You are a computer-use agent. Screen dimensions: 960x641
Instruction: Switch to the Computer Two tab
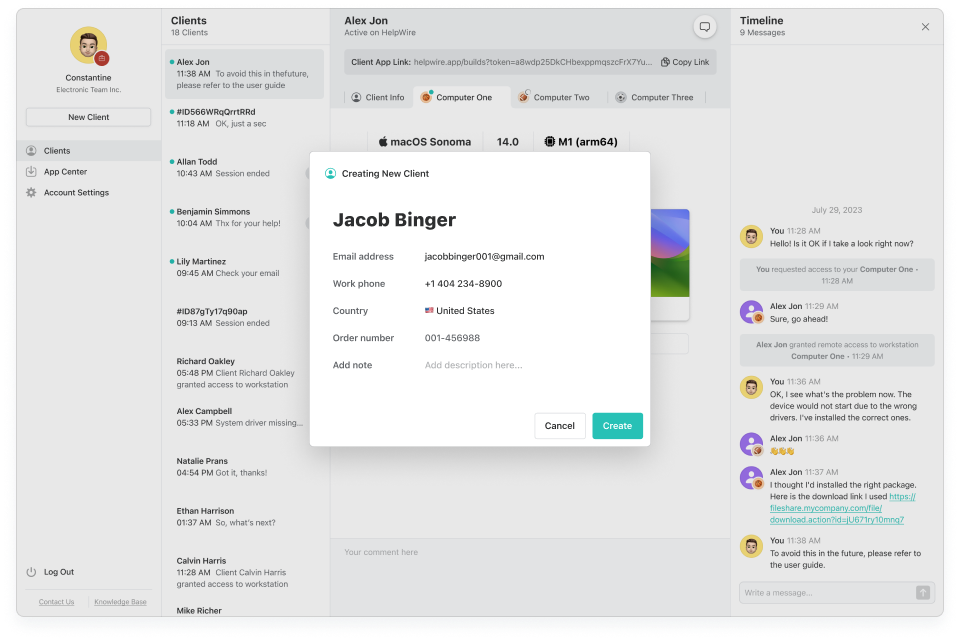coord(554,97)
